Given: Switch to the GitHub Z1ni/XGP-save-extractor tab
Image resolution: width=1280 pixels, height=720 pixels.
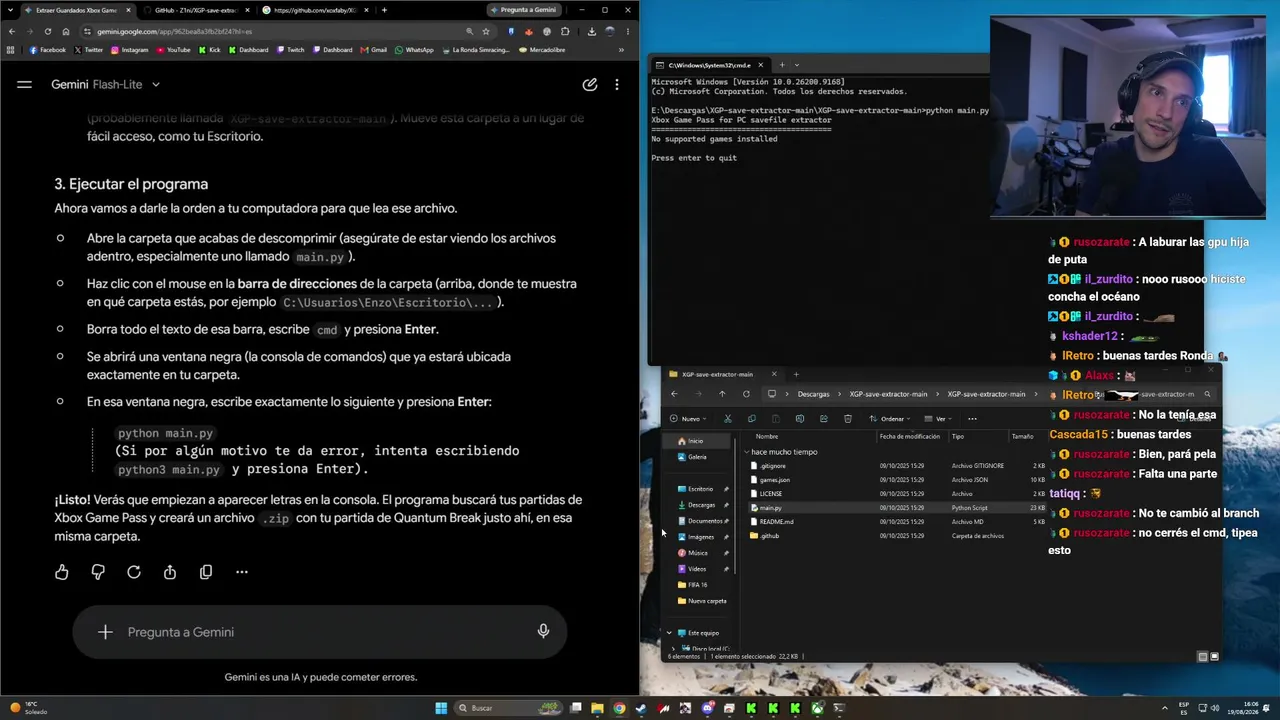Looking at the screenshot, I should click(x=195, y=10).
